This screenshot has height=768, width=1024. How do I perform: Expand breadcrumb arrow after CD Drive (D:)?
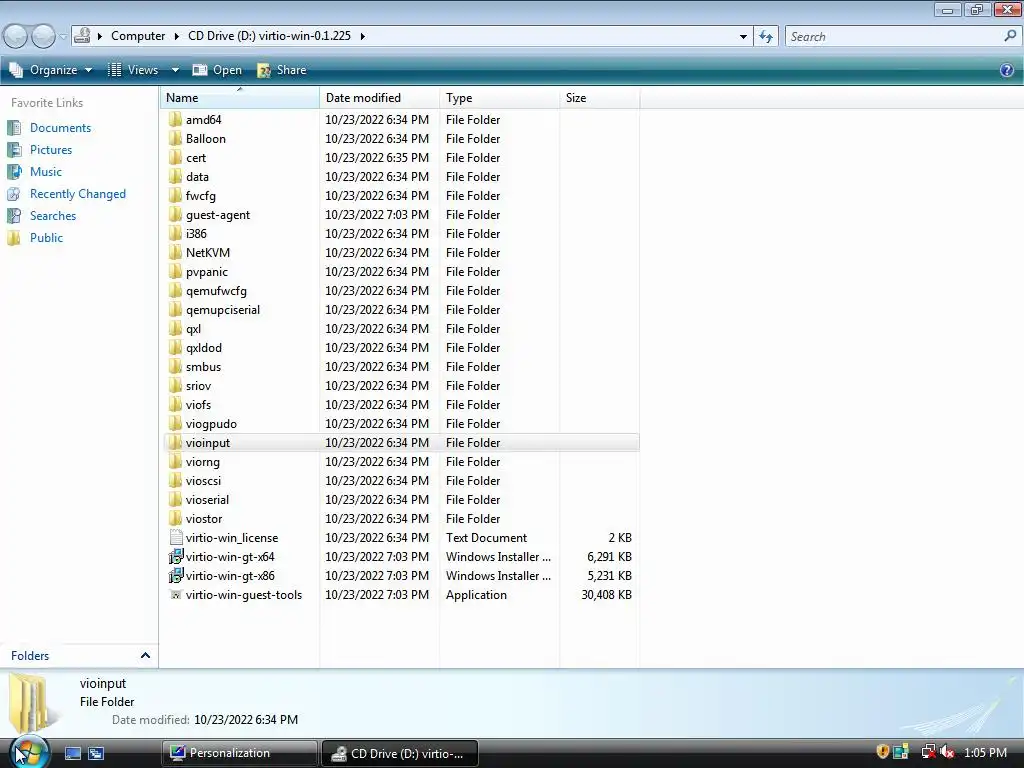(x=362, y=36)
